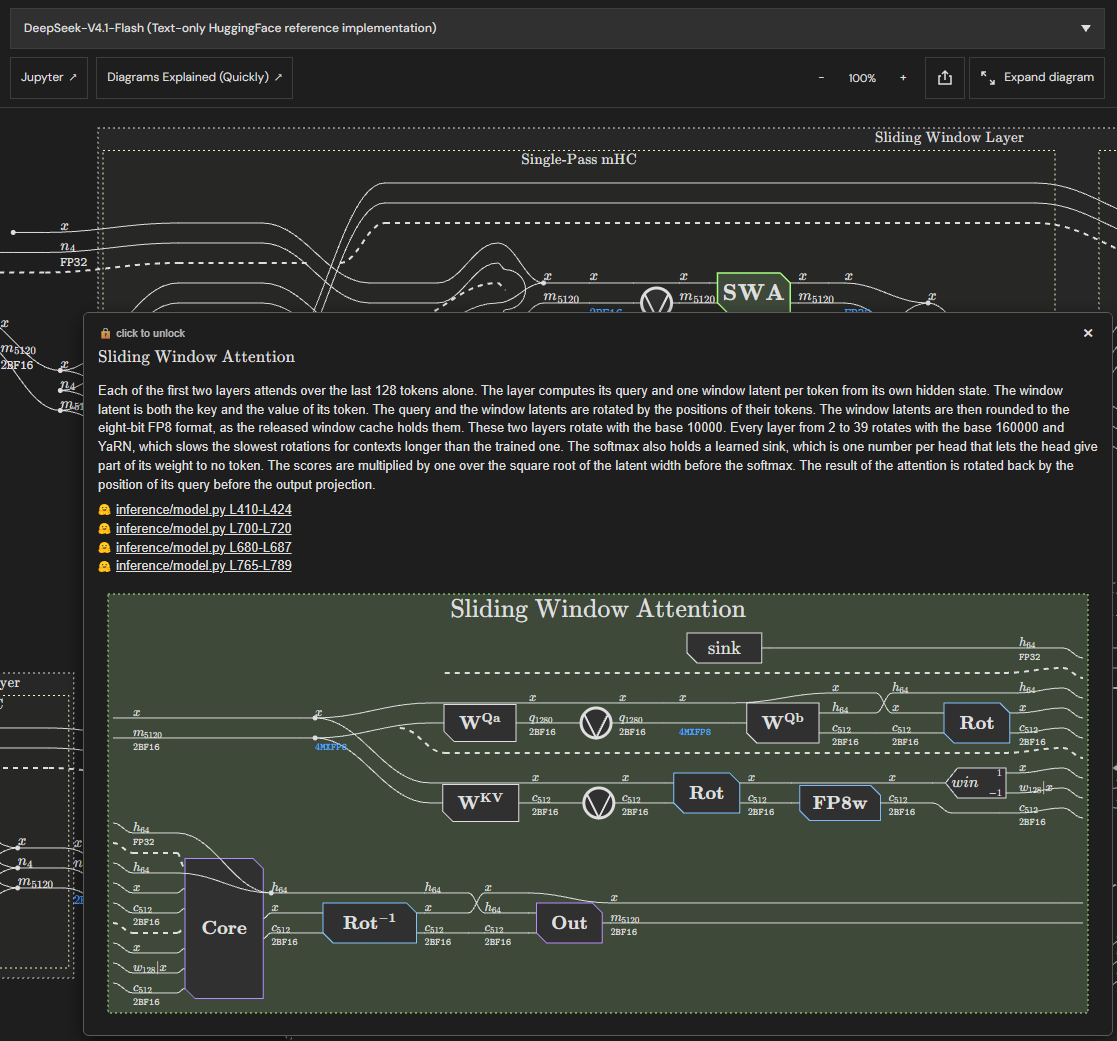Image resolution: width=1117 pixels, height=1041 pixels.
Task: Open inference/model.py L765-L789 link
Action: 204,566
